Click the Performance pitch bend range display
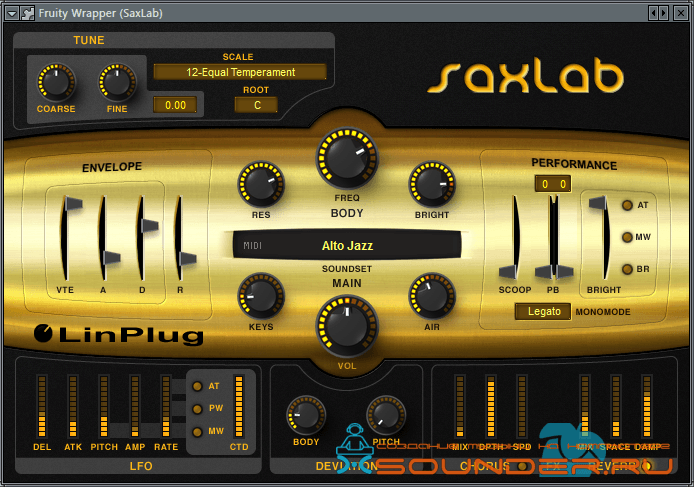Screen dimensions: 694x487 coord(553,184)
